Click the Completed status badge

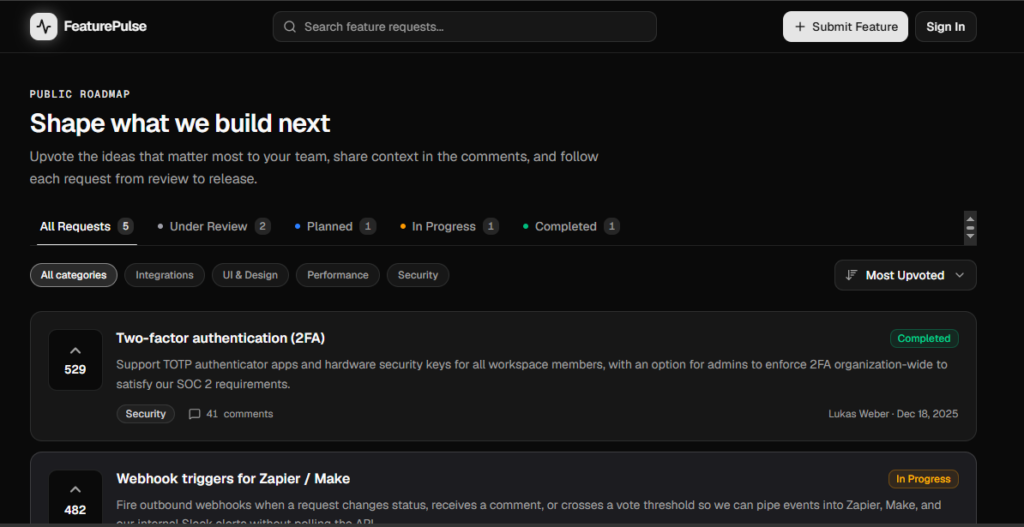tap(924, 338)
